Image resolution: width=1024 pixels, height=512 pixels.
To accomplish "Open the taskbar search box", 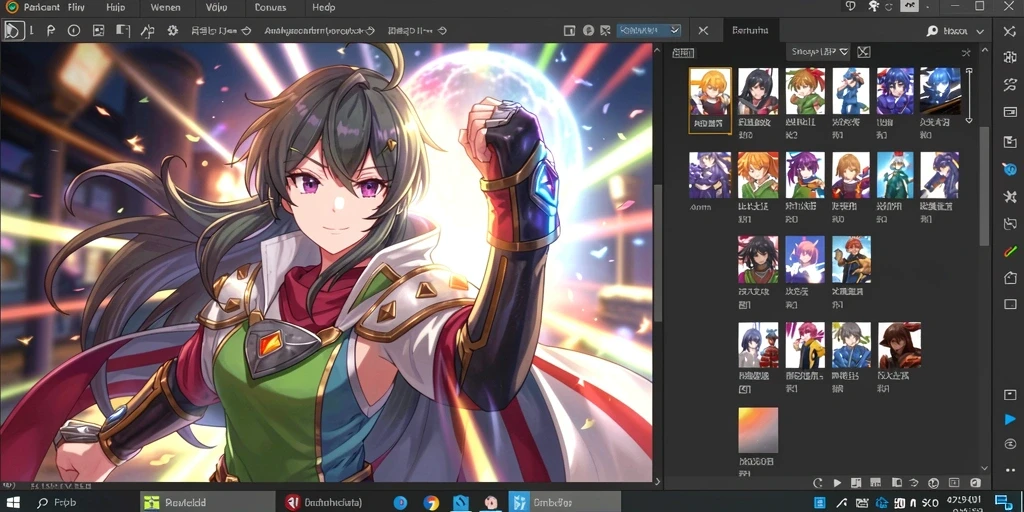I will click(57, 502).
